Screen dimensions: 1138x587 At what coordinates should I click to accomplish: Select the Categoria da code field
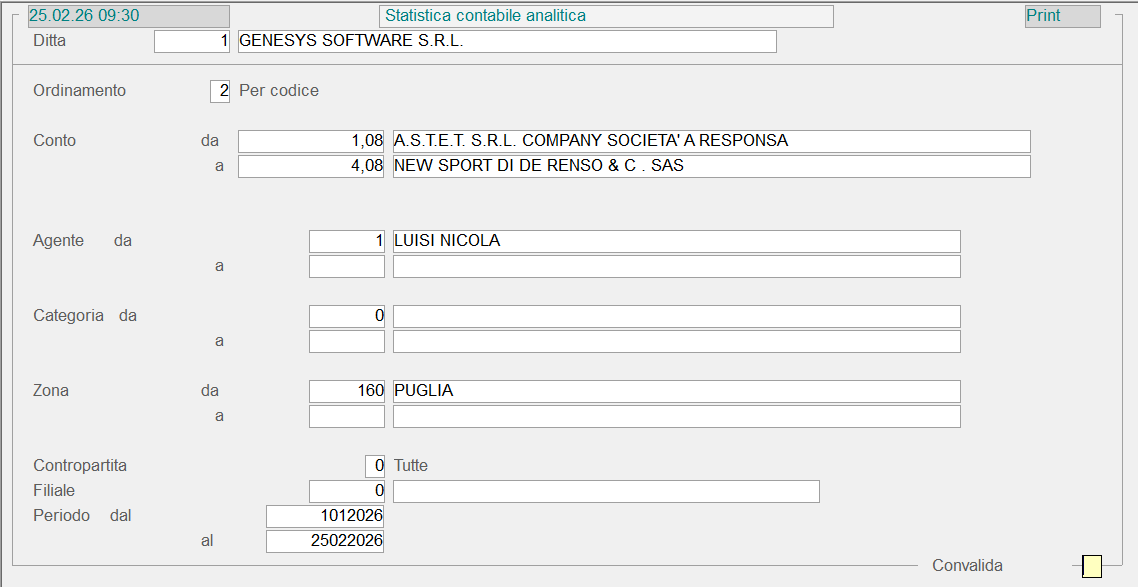pyautogui.click(x=346, y=316)
